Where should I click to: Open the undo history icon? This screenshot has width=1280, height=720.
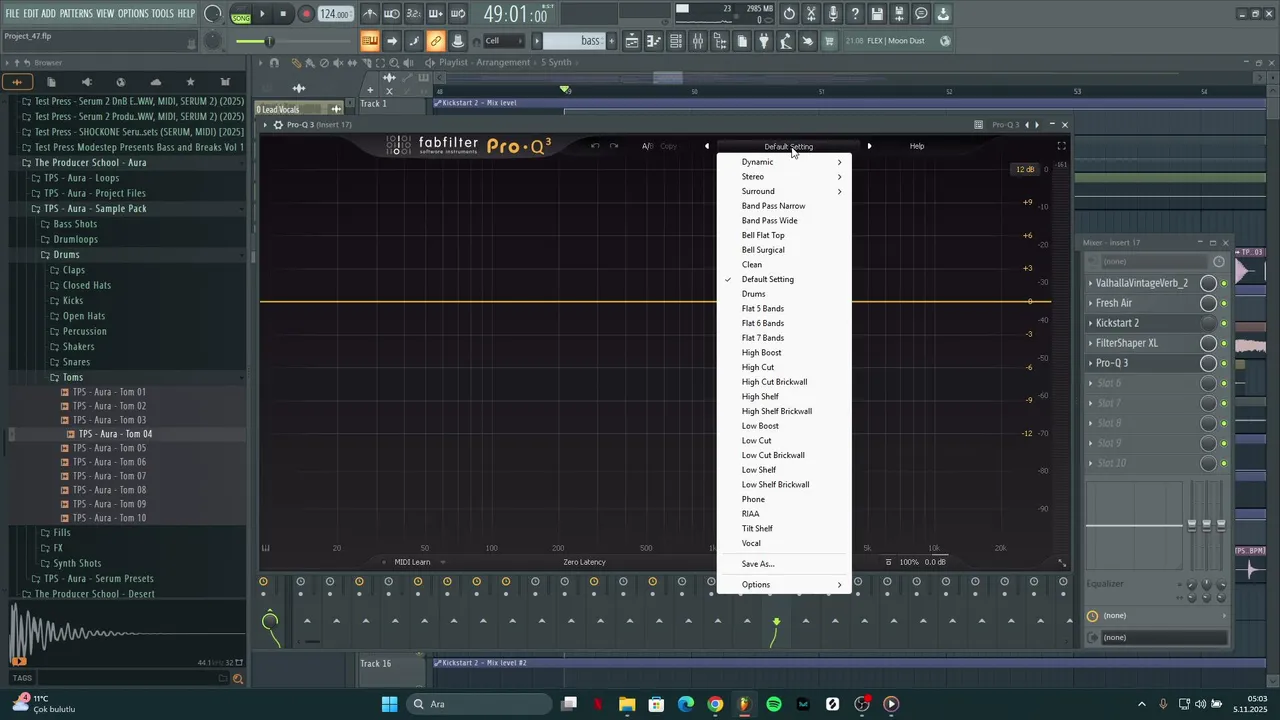[789, 14]
